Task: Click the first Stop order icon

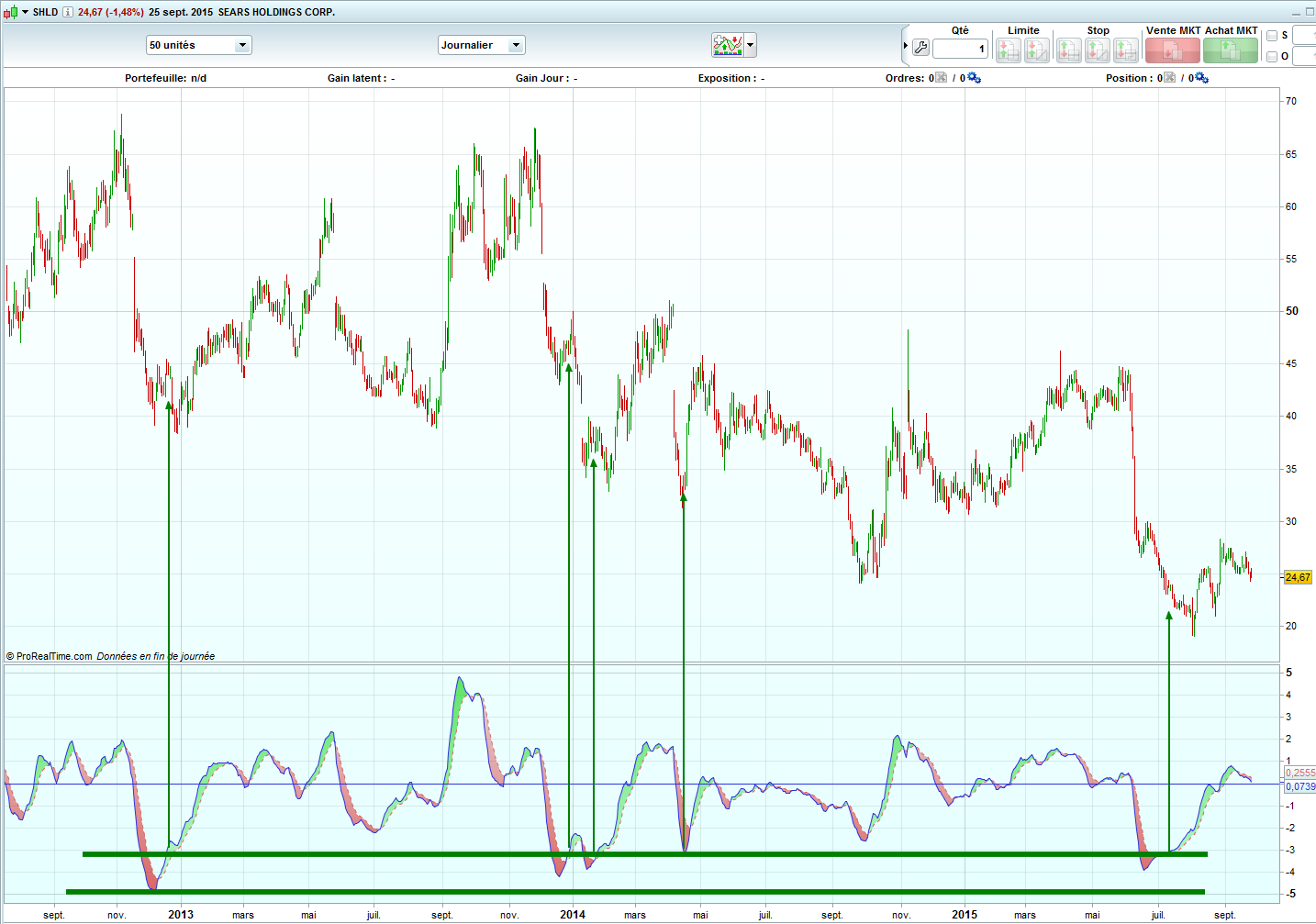Action: tap(1069, 50)
